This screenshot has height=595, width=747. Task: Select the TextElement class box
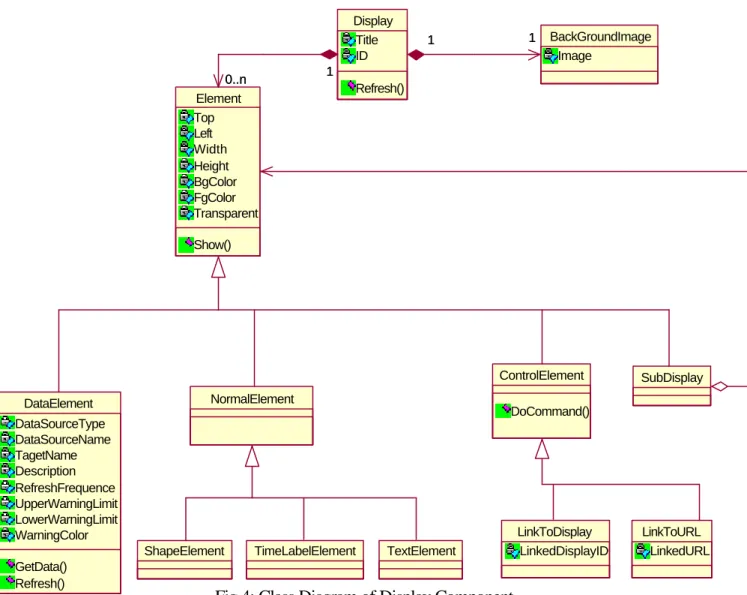point(421,560)
